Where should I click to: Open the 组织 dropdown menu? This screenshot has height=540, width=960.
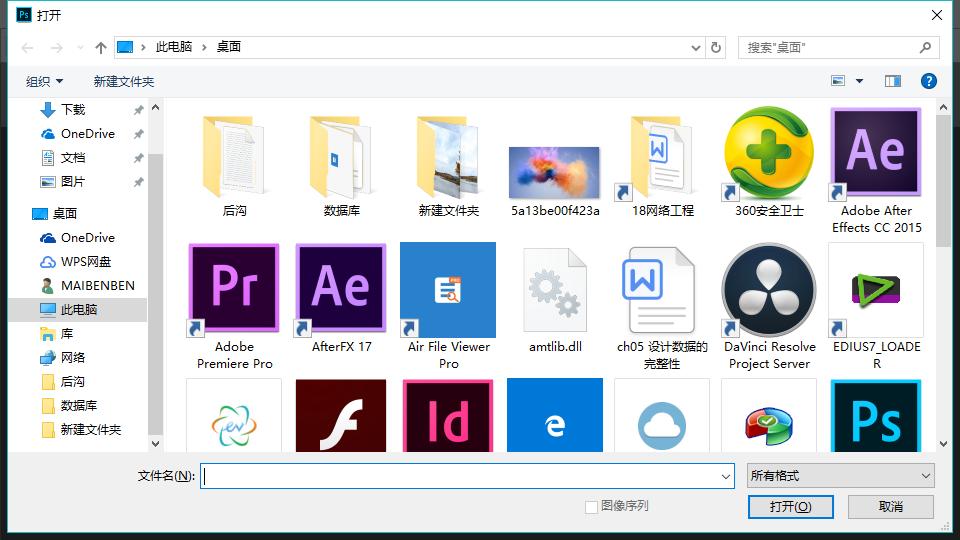pyautogui.click(x=44, y=81)
